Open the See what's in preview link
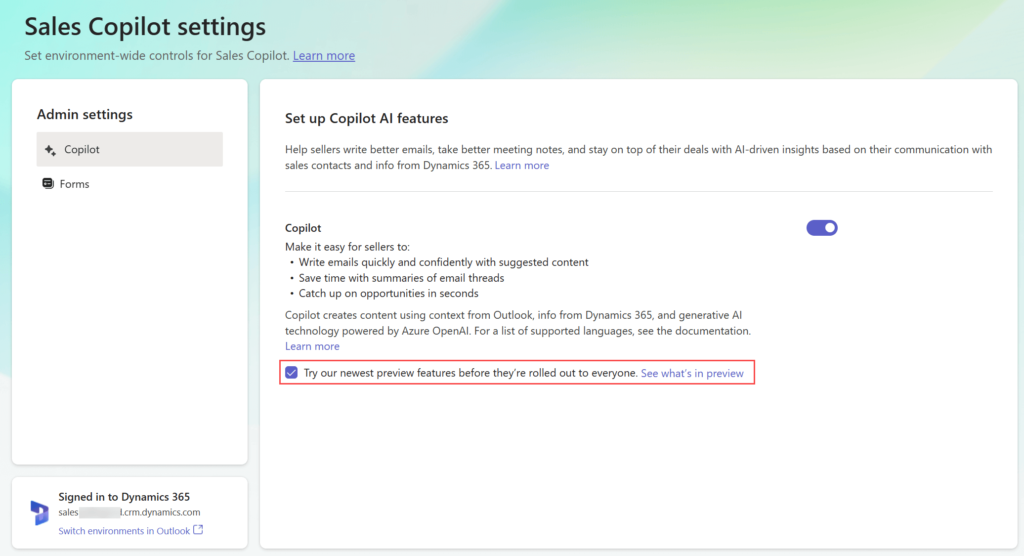This screenshot has height=556, width=1024. 692,373
